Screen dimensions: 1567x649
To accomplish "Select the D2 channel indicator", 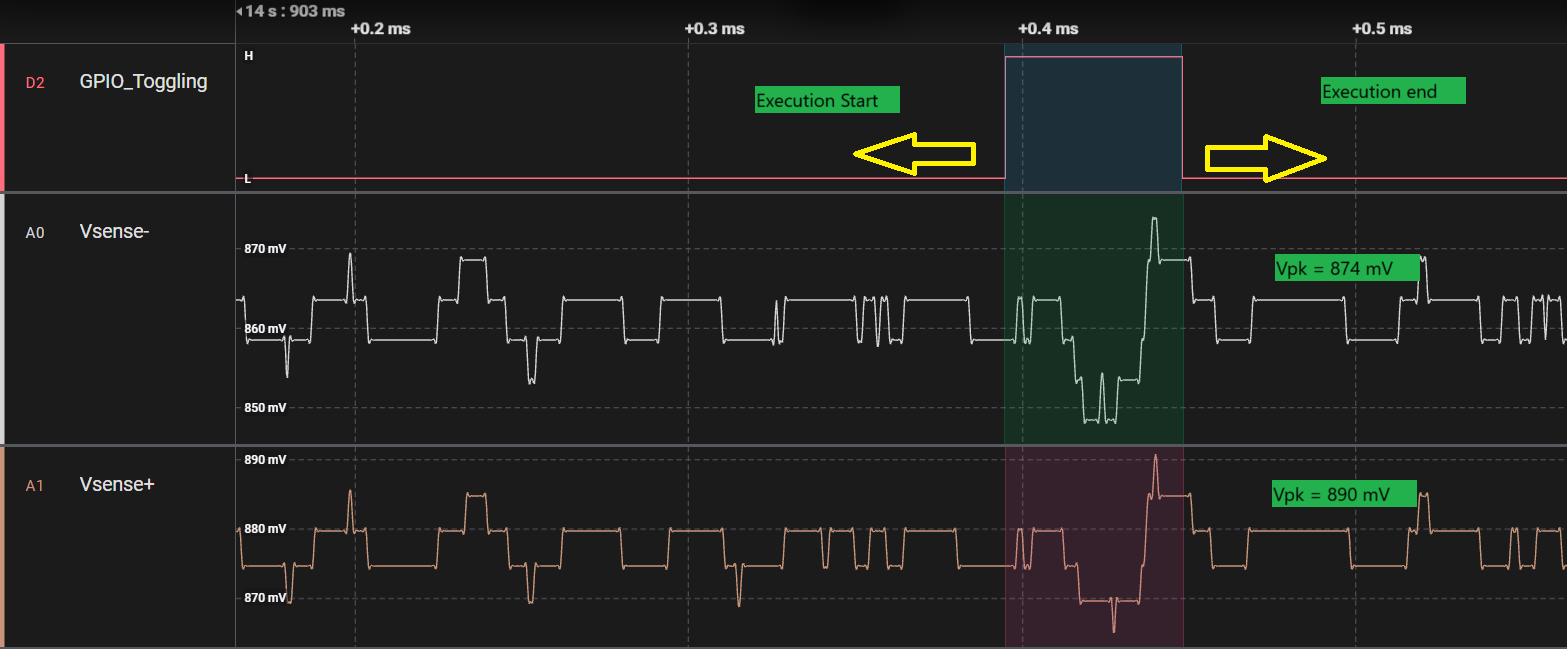I will pos(36,81).
